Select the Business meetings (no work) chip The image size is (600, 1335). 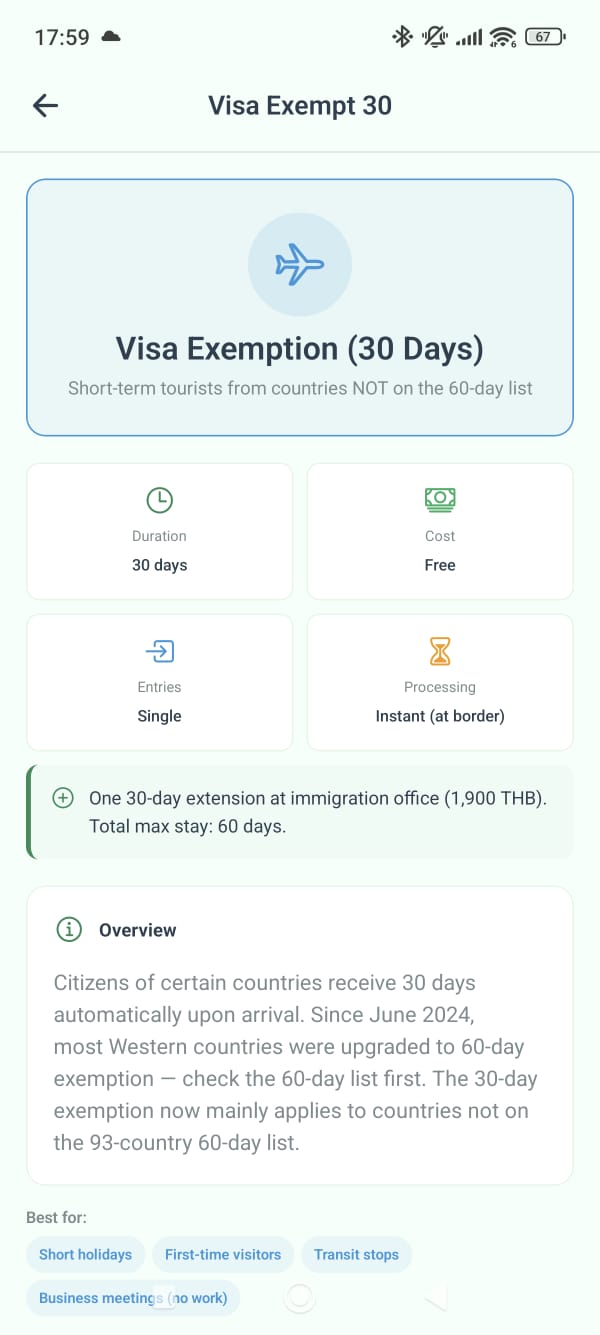click(x=133, y=1298)
